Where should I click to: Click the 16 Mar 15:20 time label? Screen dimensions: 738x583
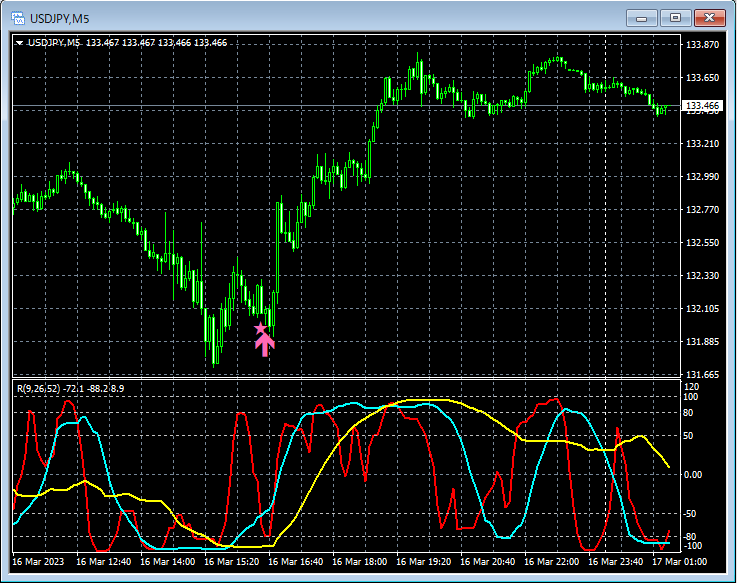232,562
